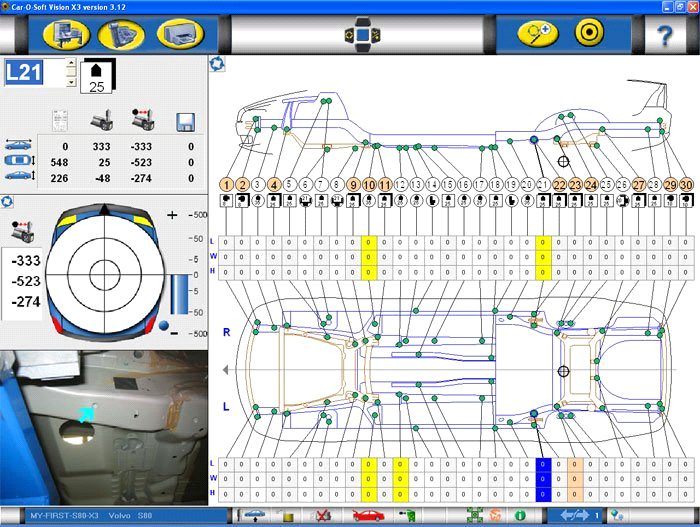The image size is (700, 527).
Task: Click the refresh icon above the vehicle diagram
Action: (x=216, y=64)
